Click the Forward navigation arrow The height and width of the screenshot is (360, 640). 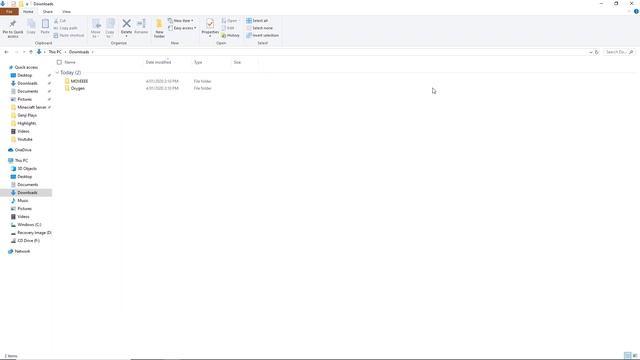16,52
